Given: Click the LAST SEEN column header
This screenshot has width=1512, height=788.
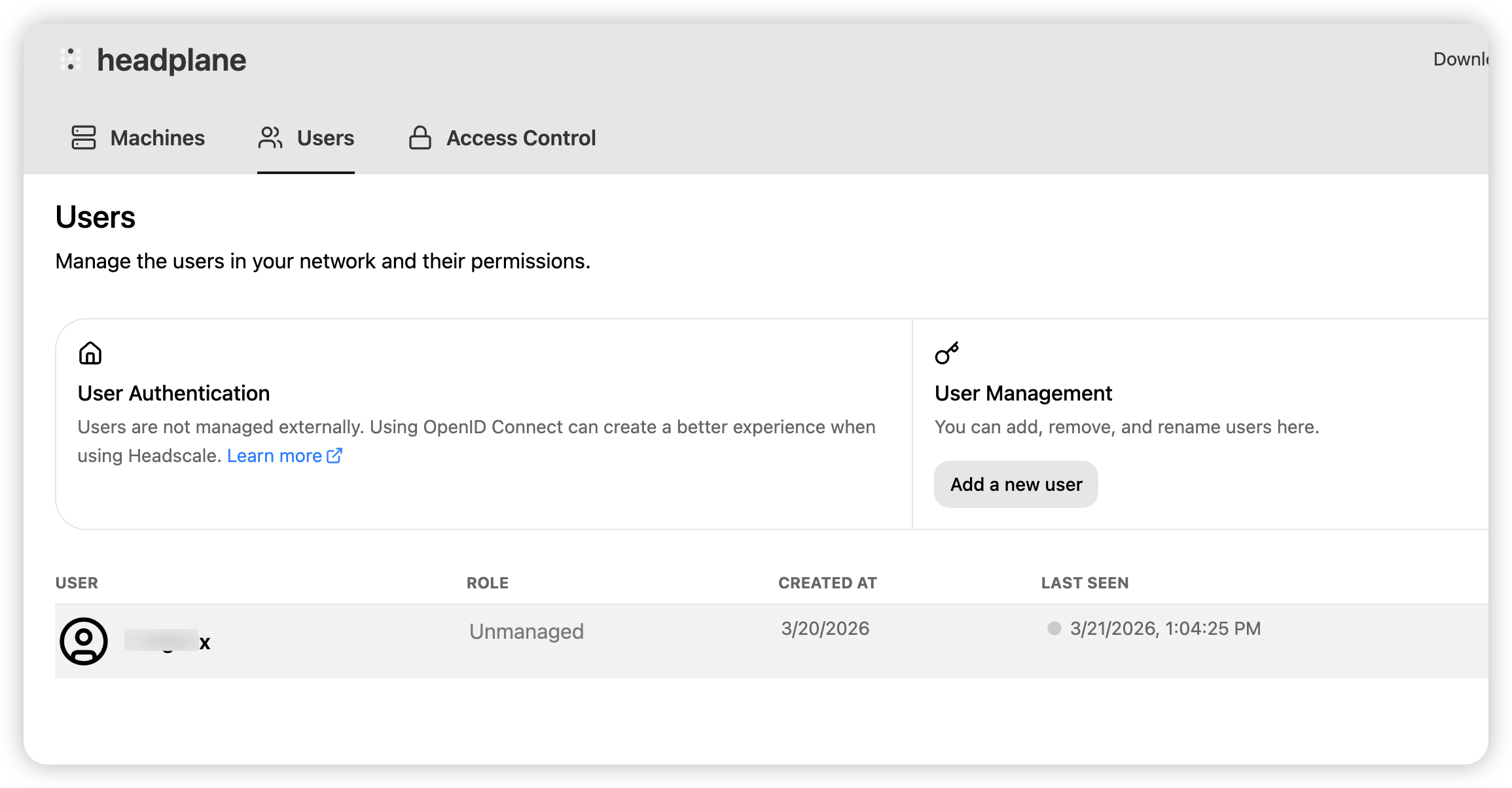Looking at the screenshot, I should click(x=1085, y=583).
